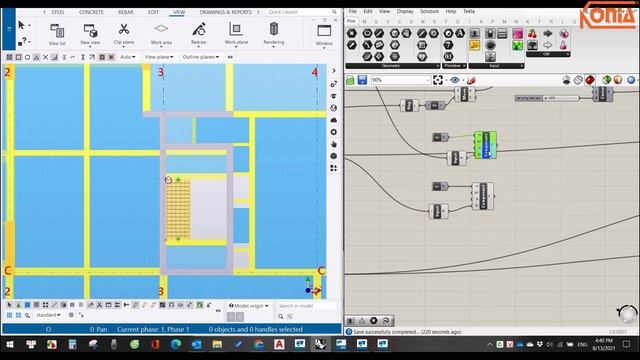Screen dimensions: 640x360
Task: Open AutoCAD from the taskbar
Action: click(x=279, y=345)
